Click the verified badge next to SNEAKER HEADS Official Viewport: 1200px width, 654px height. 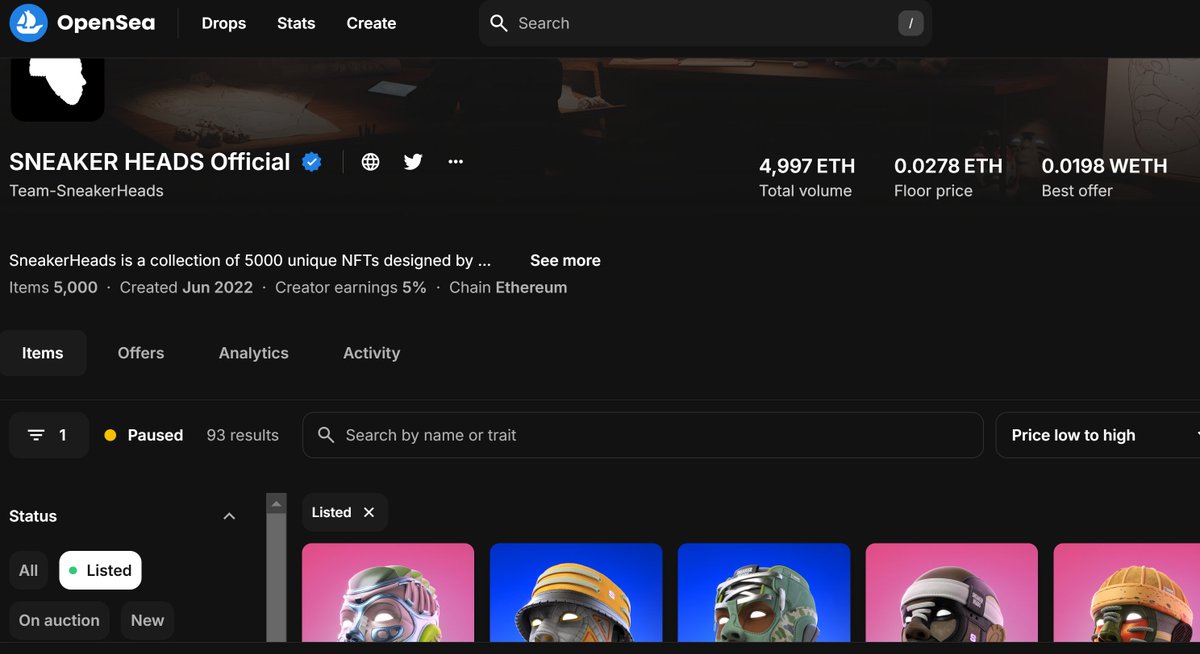[312, 162]
